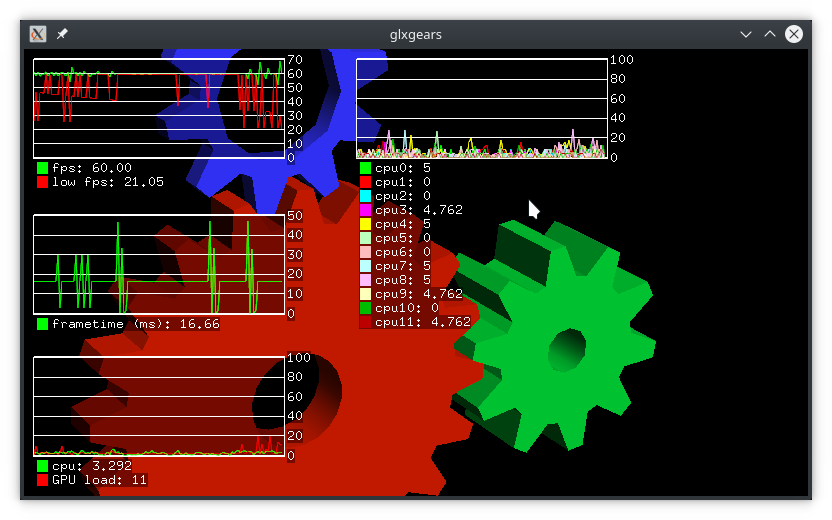Click the cpu4 yellow legend swatch
Screen dimensions: 832x520
[x=366, y=224]
